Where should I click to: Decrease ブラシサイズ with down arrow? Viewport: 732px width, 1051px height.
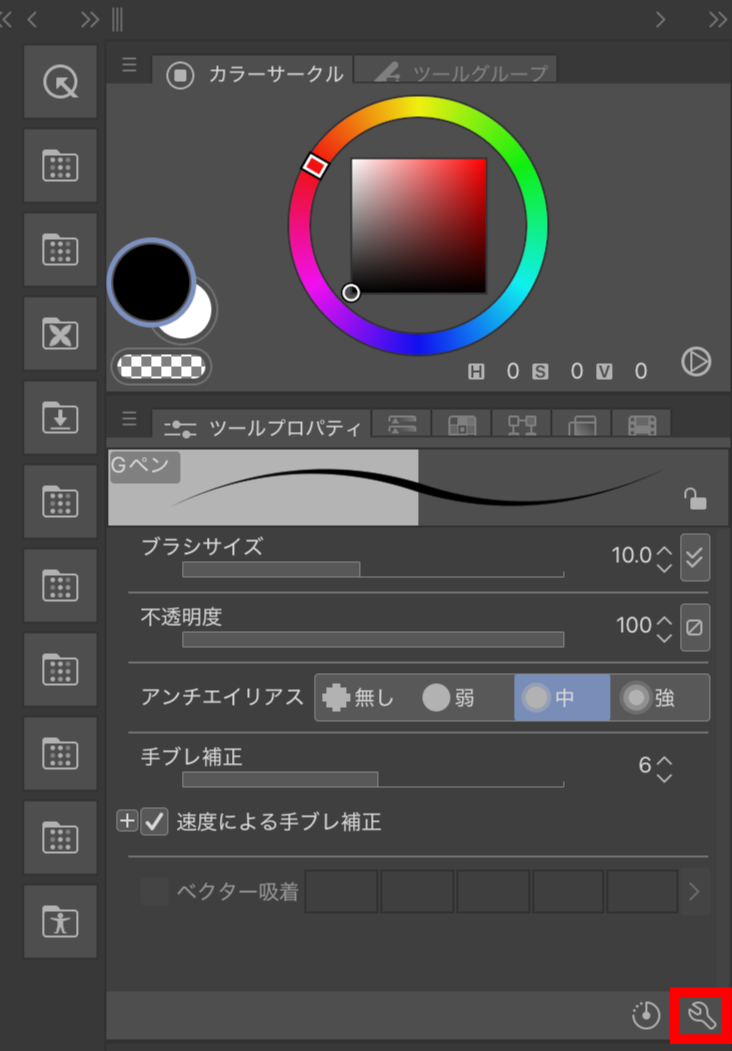(x=664, y=568)
